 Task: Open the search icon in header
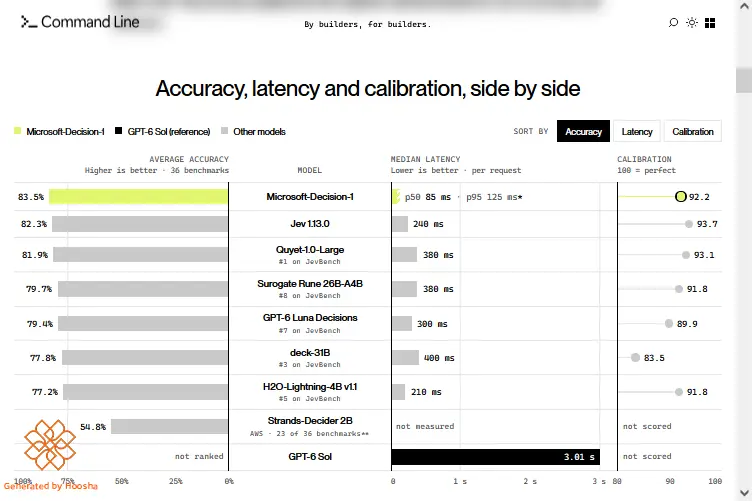point(673,23)
